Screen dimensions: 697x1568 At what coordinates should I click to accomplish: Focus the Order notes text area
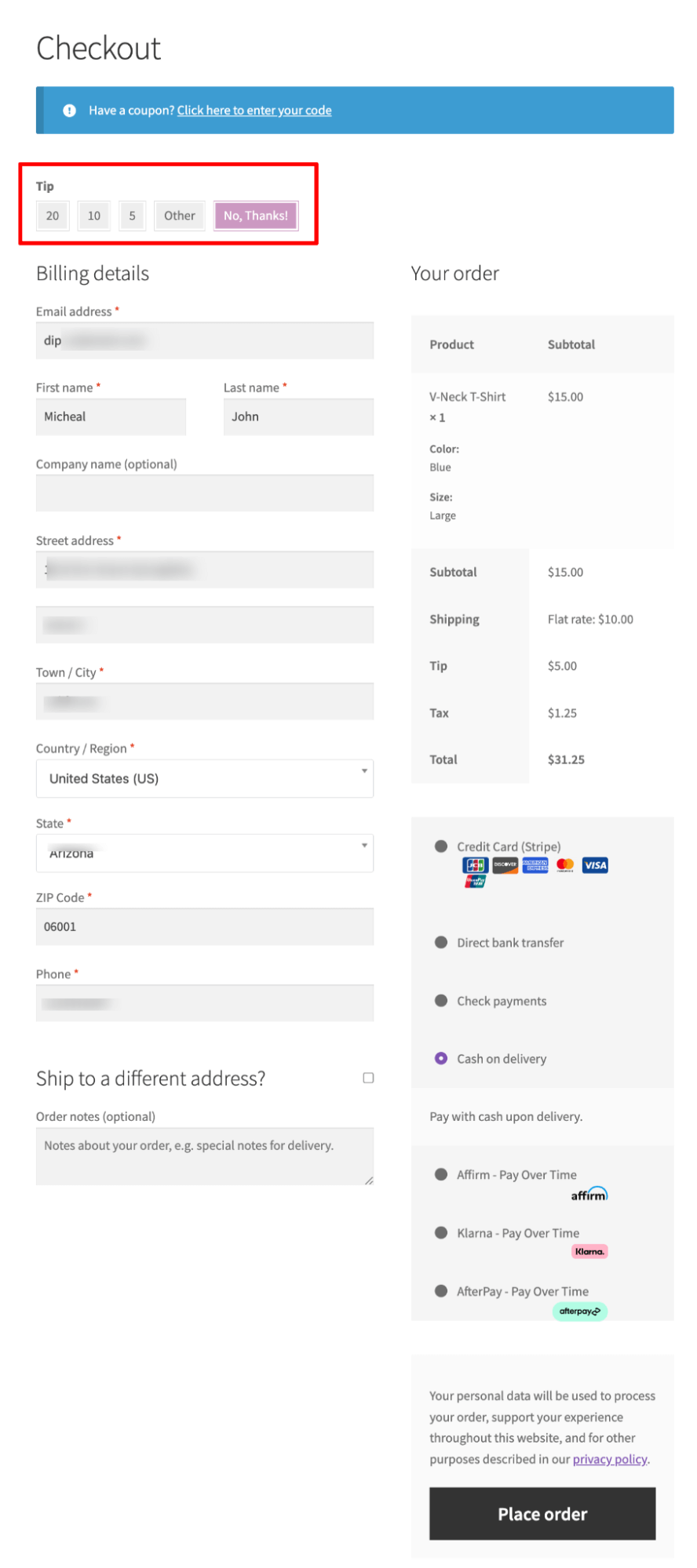[x=205, y=1156]
